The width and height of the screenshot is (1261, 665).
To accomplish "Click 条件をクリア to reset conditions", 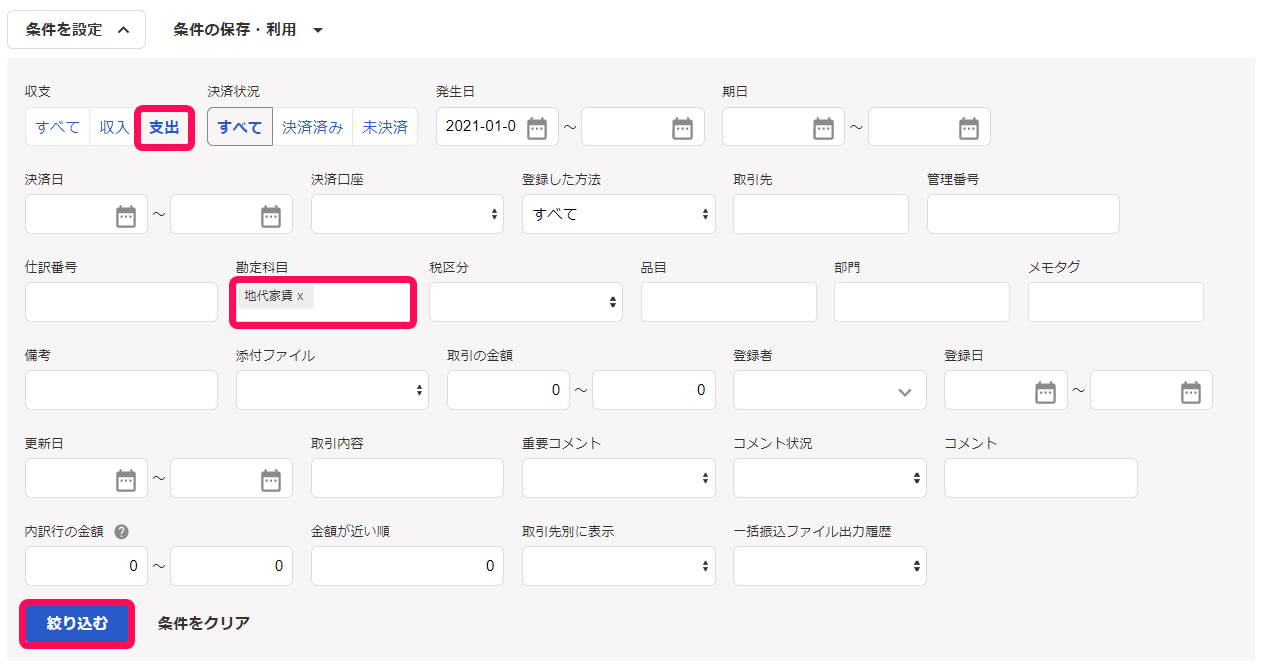I will point(204,623).
